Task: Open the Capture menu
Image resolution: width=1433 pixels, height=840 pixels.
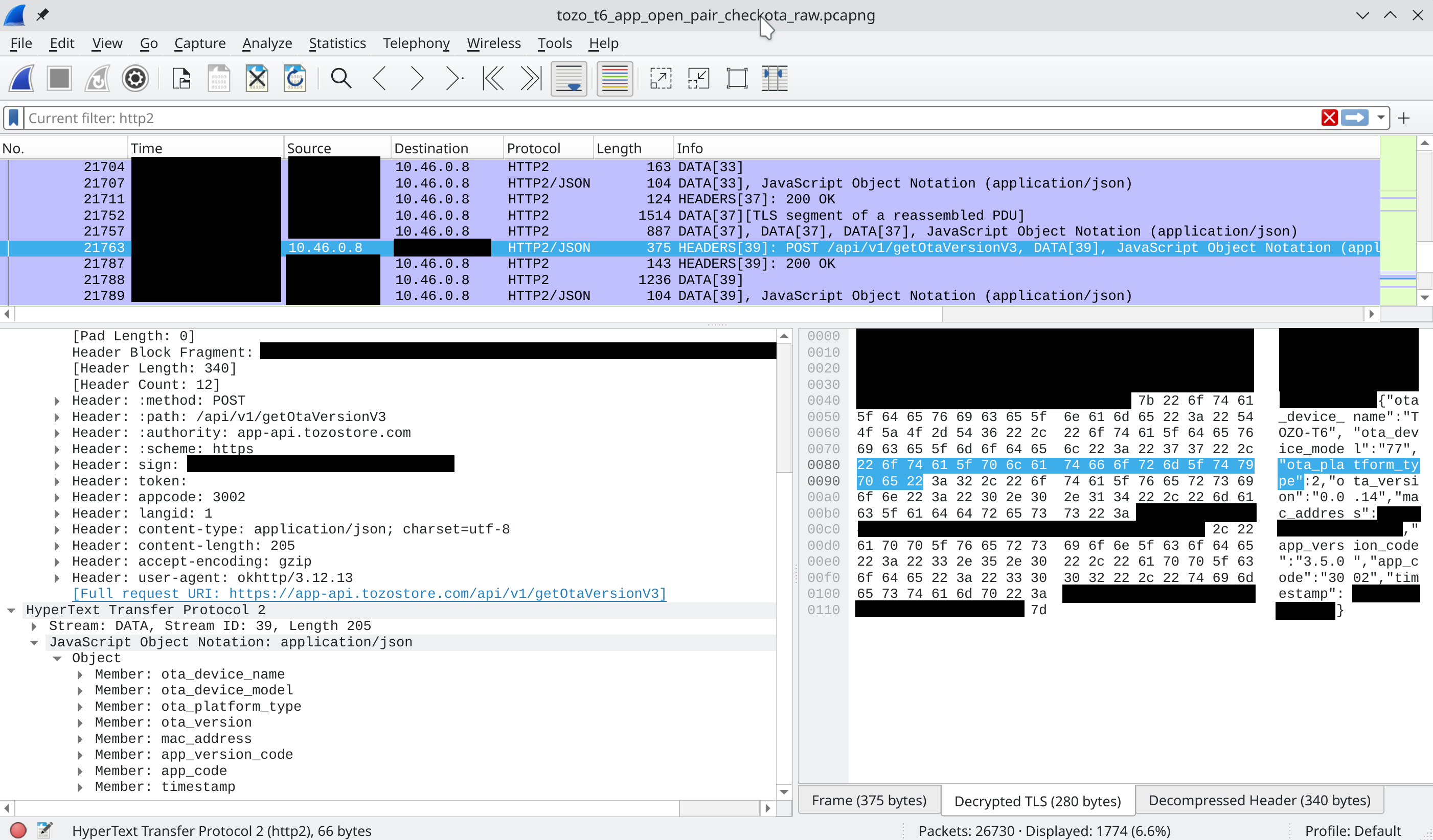Action: (199, 43)
